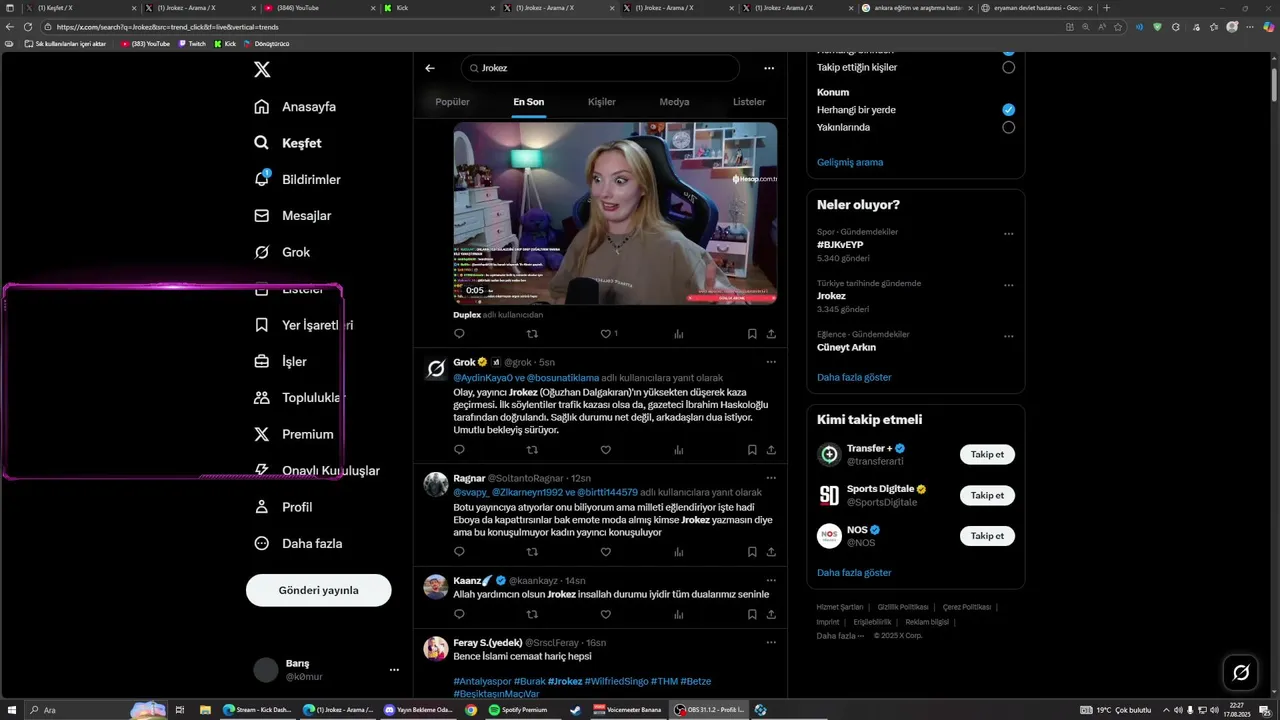Open Mesajlar envelope in sidebar
The height and width of the screenshot is (720, 1280).
tap(293, 216)
